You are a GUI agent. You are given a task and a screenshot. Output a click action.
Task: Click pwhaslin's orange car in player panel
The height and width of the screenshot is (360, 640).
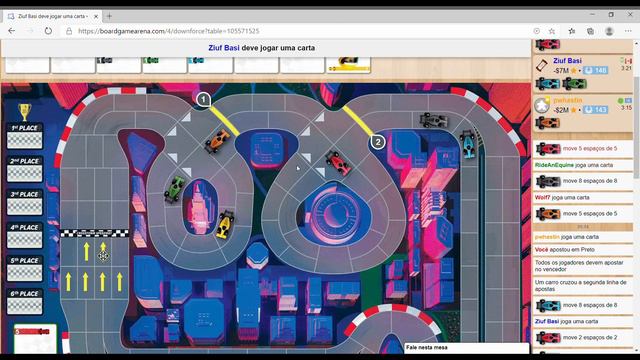[547, 122]
